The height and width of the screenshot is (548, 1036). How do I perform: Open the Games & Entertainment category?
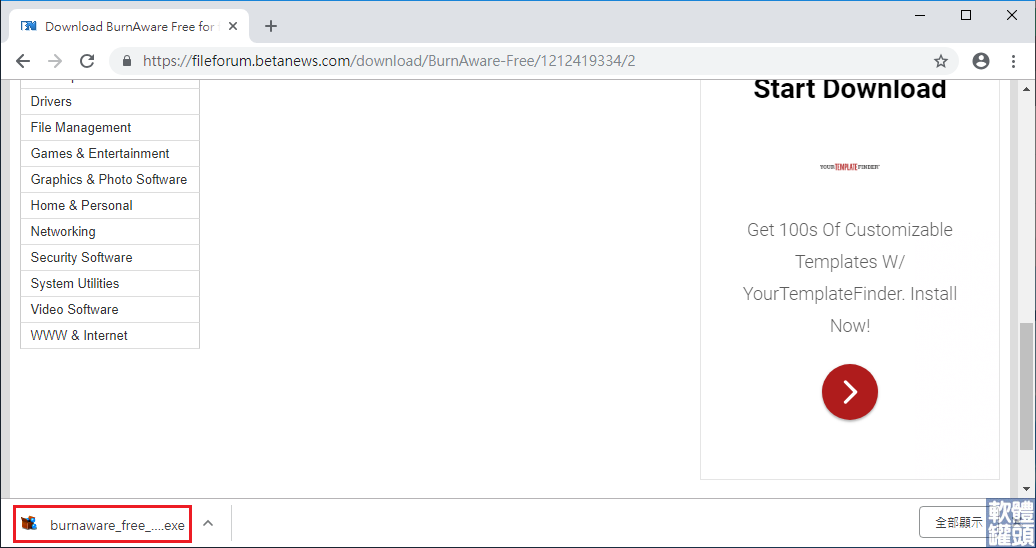click(110, 153)
